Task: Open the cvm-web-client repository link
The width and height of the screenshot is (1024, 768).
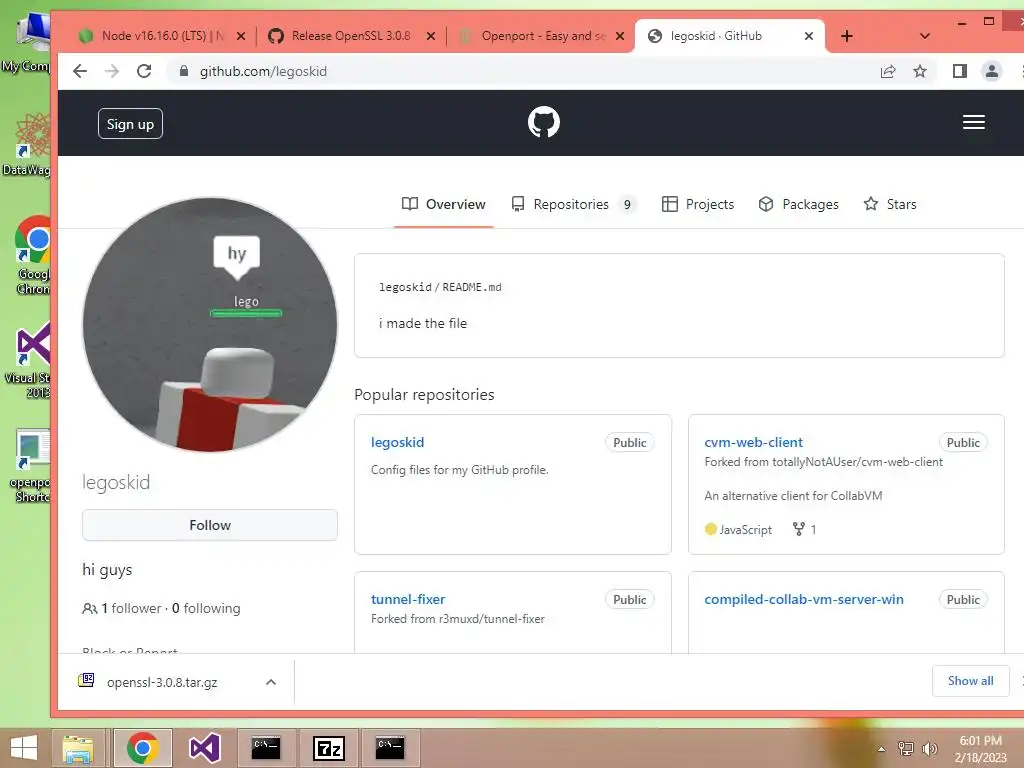Action: [753, 442]
